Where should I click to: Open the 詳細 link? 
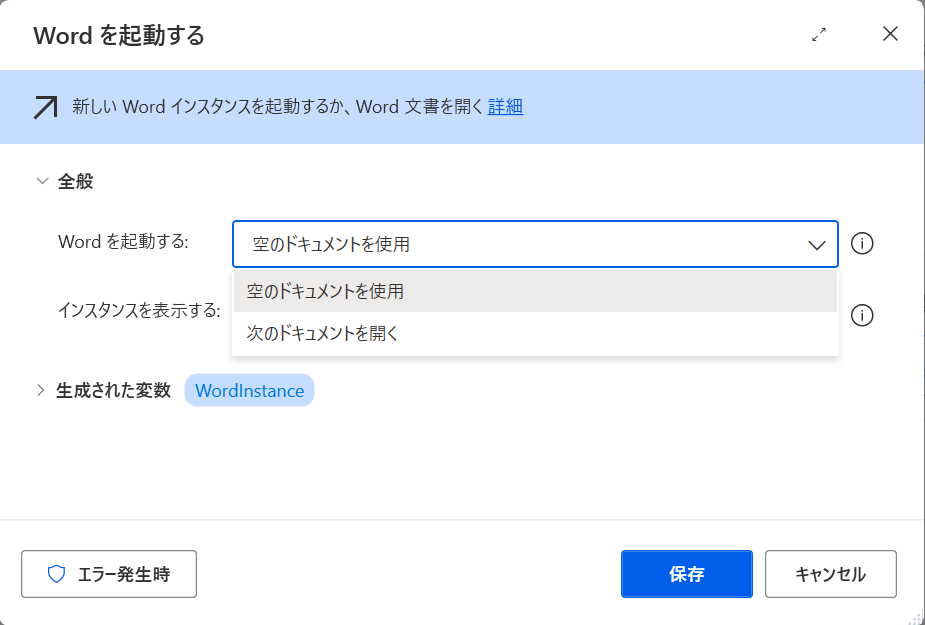point(505,107)
